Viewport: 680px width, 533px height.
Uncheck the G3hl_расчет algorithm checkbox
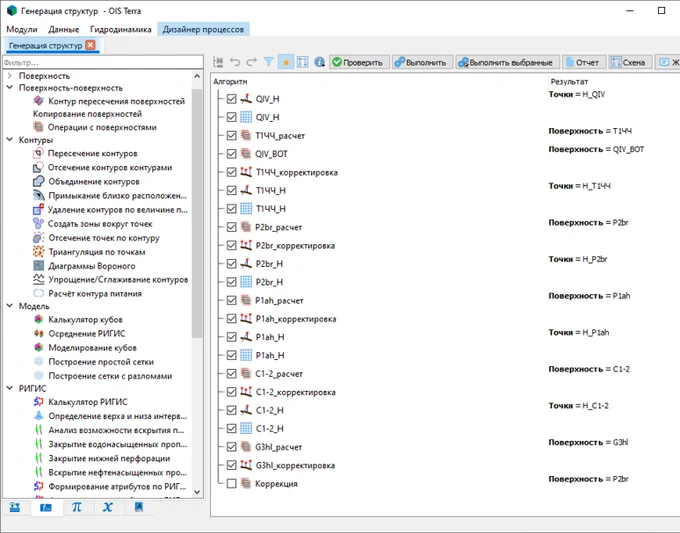point(232,447)
